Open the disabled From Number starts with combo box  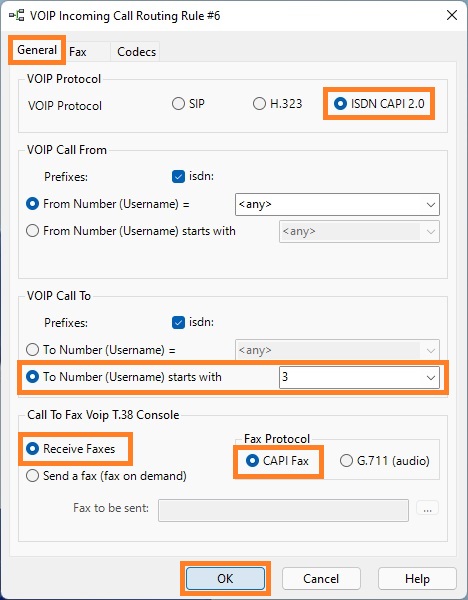tap(359, 232)
